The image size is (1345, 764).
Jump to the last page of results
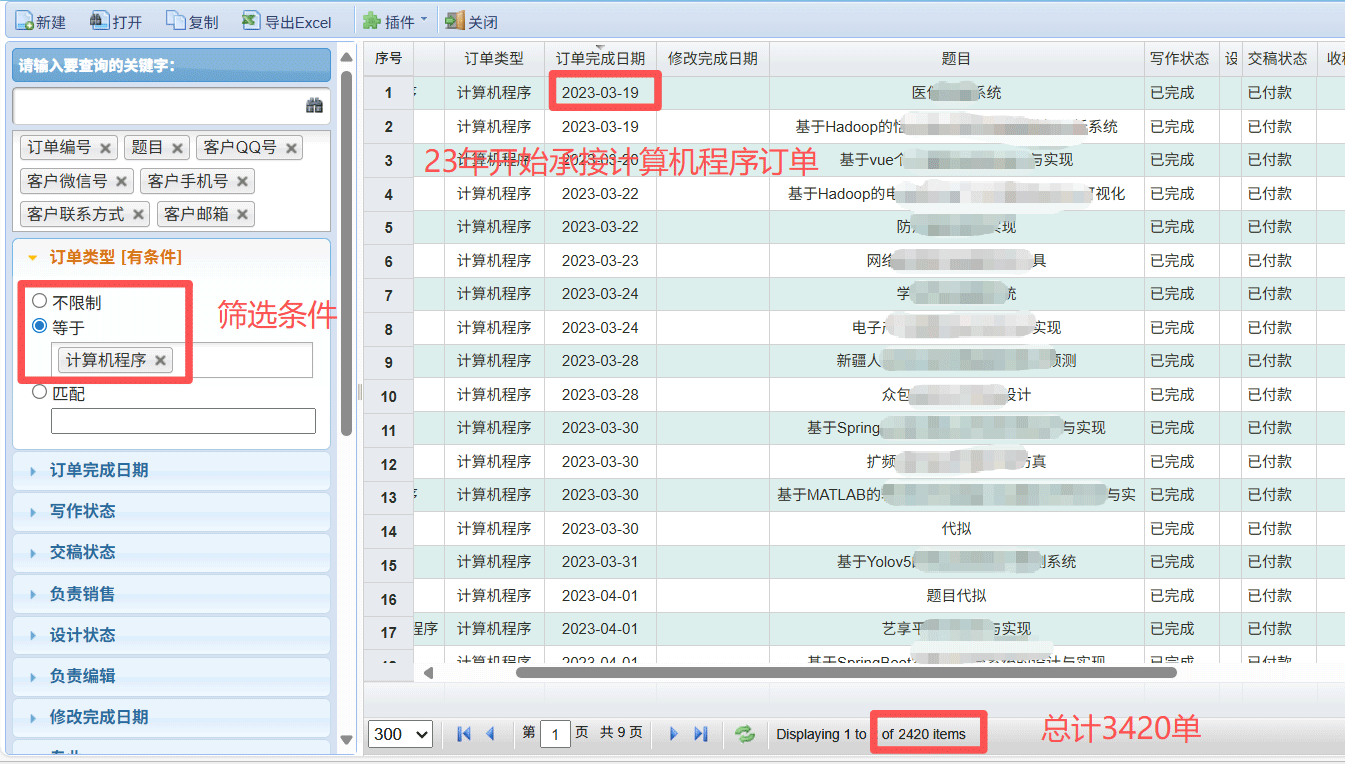[x=701, y=734]
